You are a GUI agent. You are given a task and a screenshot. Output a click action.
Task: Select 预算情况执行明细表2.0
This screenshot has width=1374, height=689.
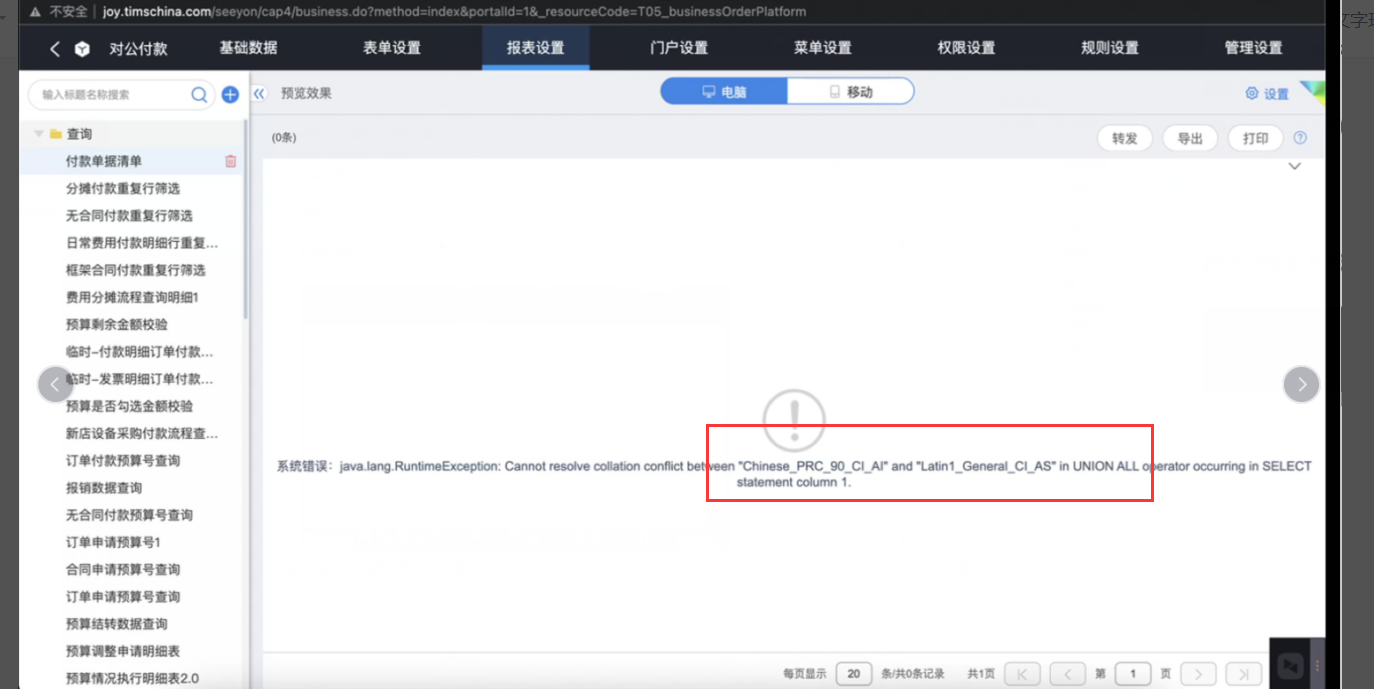132,678
